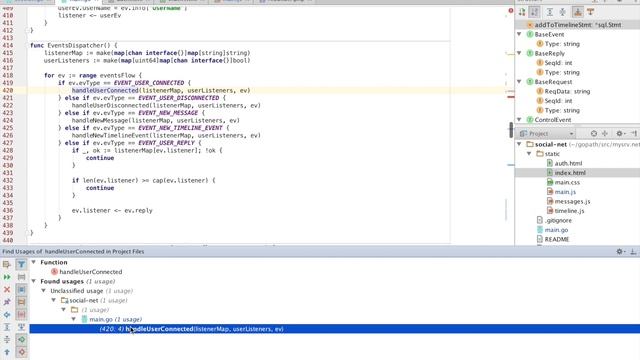Select messages.js in Project tree
Image resolution: width=640 pixels, height=360 pixels.
coord(572,201)
